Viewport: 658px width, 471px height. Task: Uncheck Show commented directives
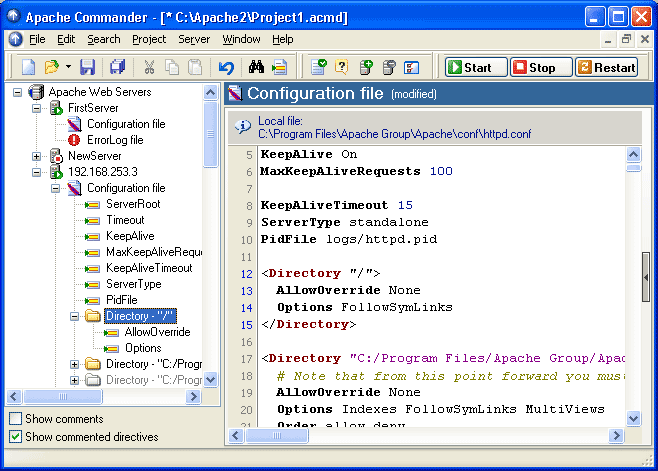16,437
